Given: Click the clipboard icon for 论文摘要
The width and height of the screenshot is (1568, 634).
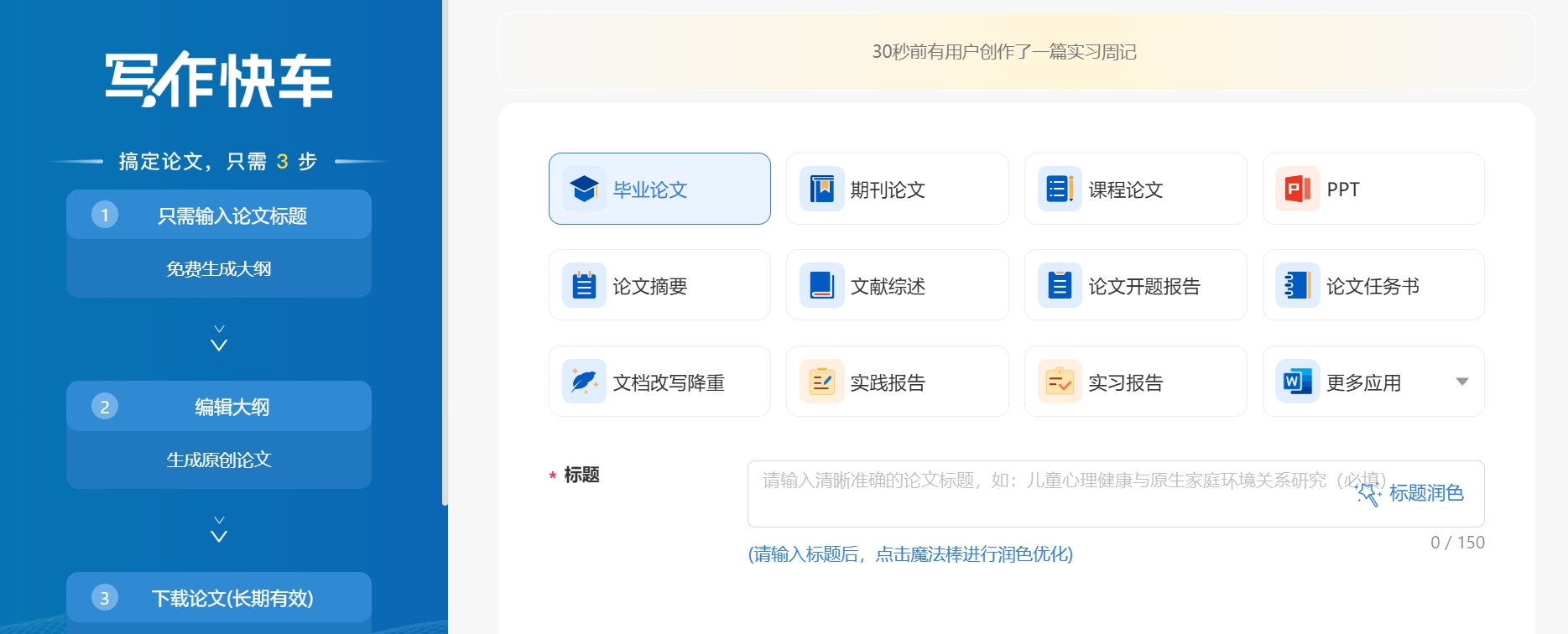Looking at the screenshot, I should point(584,285).
